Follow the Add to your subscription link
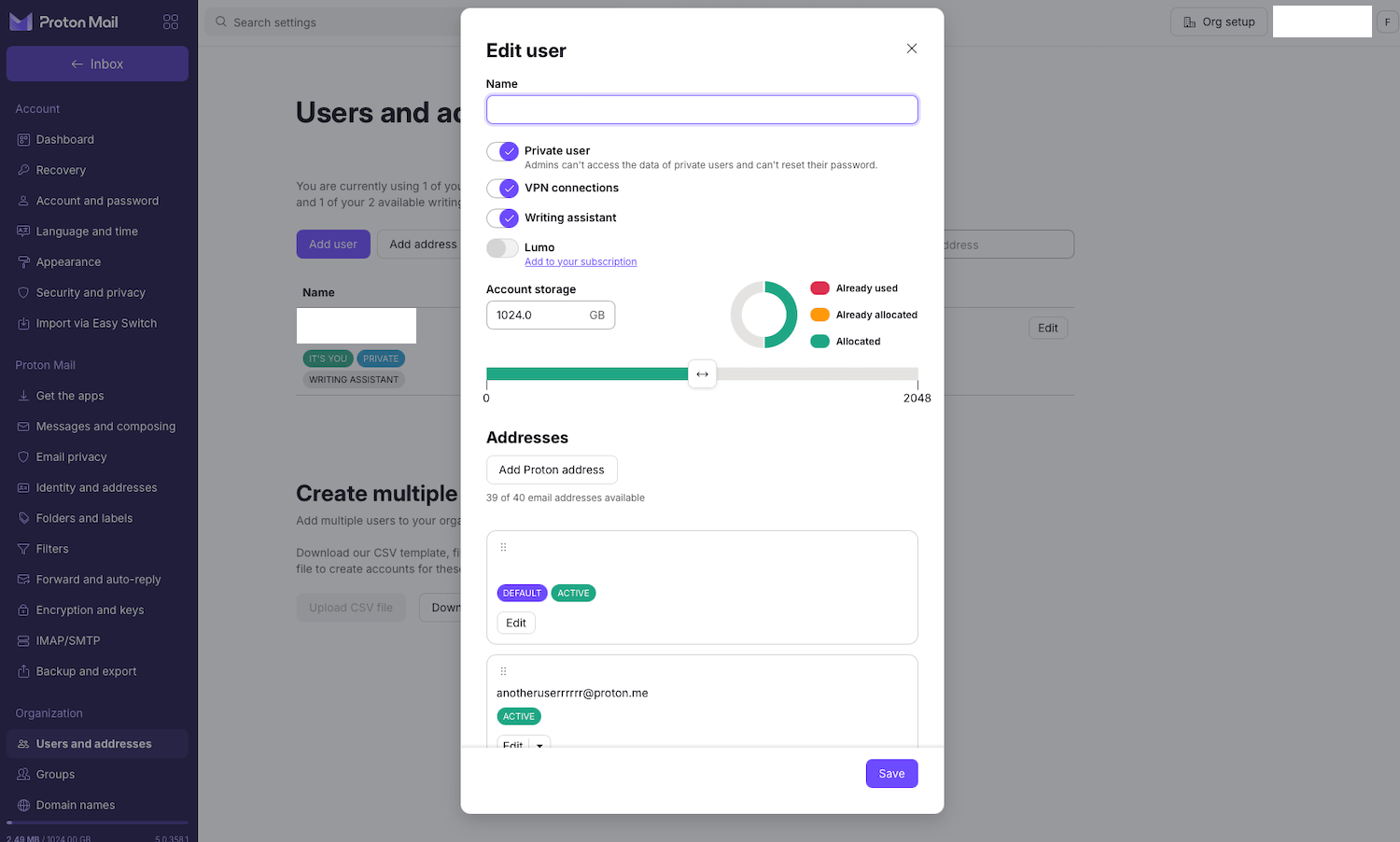This screenshot has height=842, width=1400. 581,262
